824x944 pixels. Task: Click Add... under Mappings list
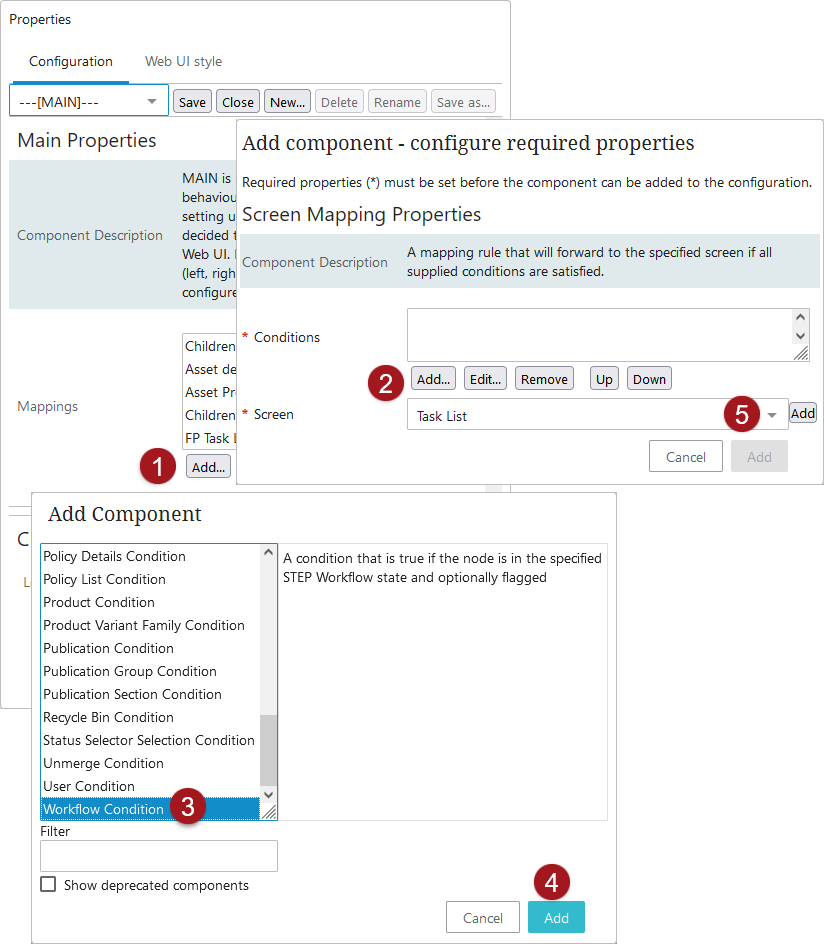(208, 467)
